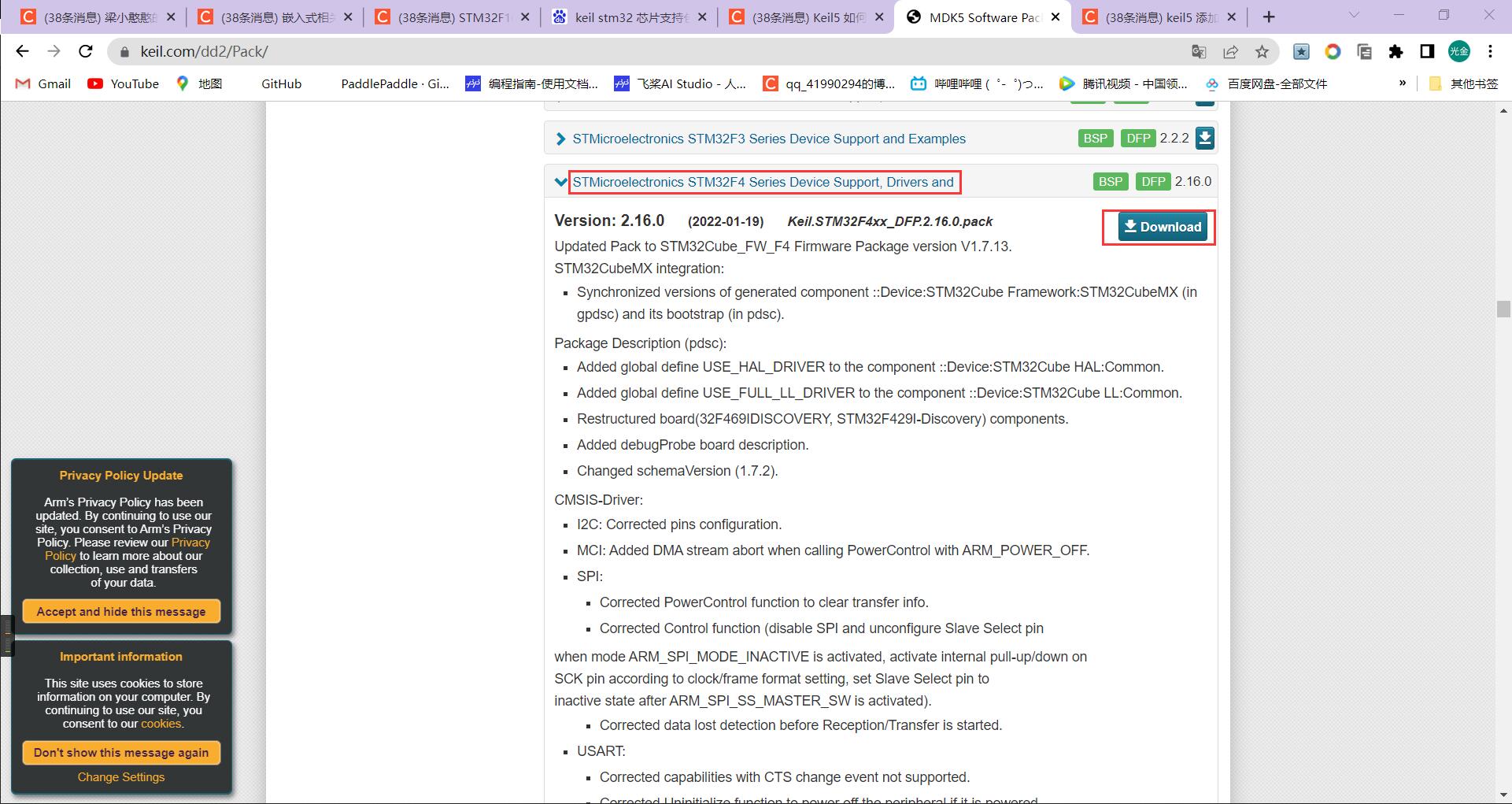Collapse the STM32F4 Series pack entry
1512x804 pixels.
(560, 182)
